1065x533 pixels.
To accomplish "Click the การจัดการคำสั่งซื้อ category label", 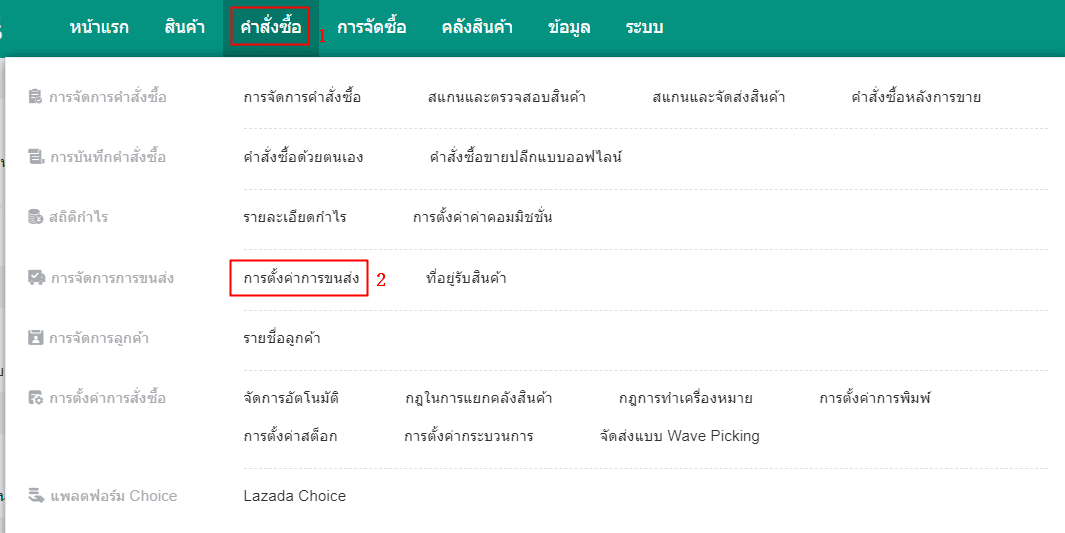I will pos(107,97).
